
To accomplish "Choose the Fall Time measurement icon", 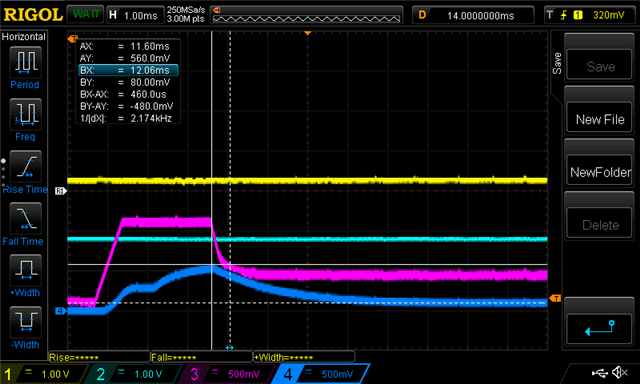I will tap(25, 218).
